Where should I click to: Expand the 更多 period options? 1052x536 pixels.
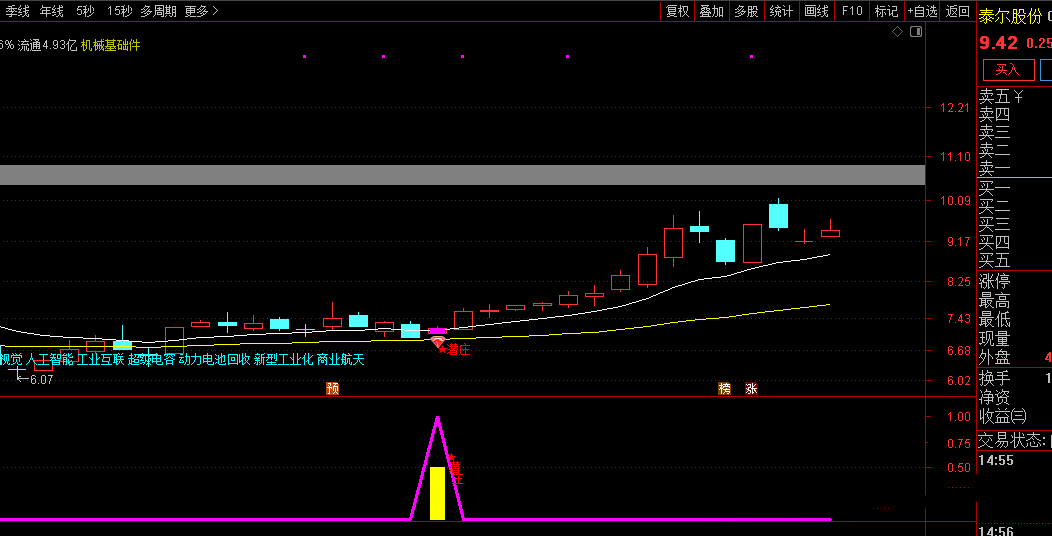point(201,11)
